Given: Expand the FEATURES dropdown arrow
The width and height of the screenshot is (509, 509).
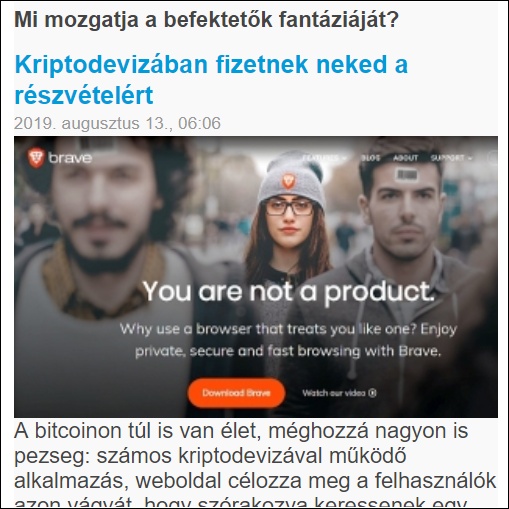Looking at the screenshot, I should tap(344, 158).
